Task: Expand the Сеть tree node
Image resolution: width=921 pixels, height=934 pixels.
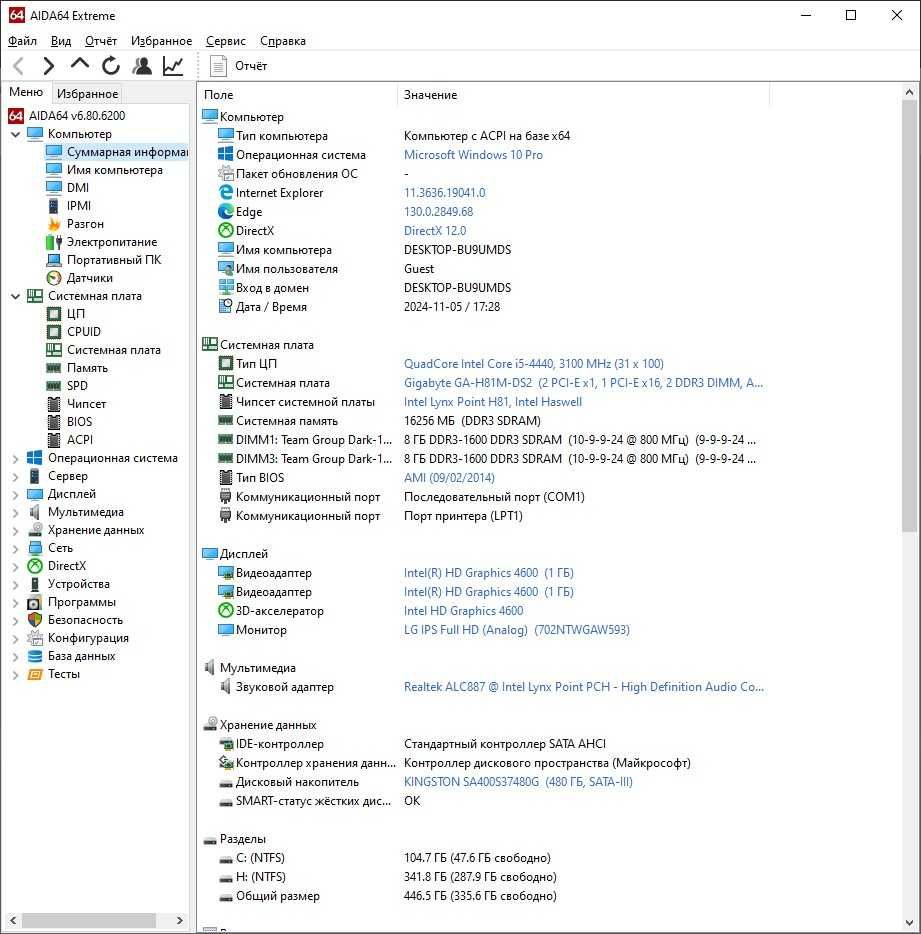Action: coord(15,549)
